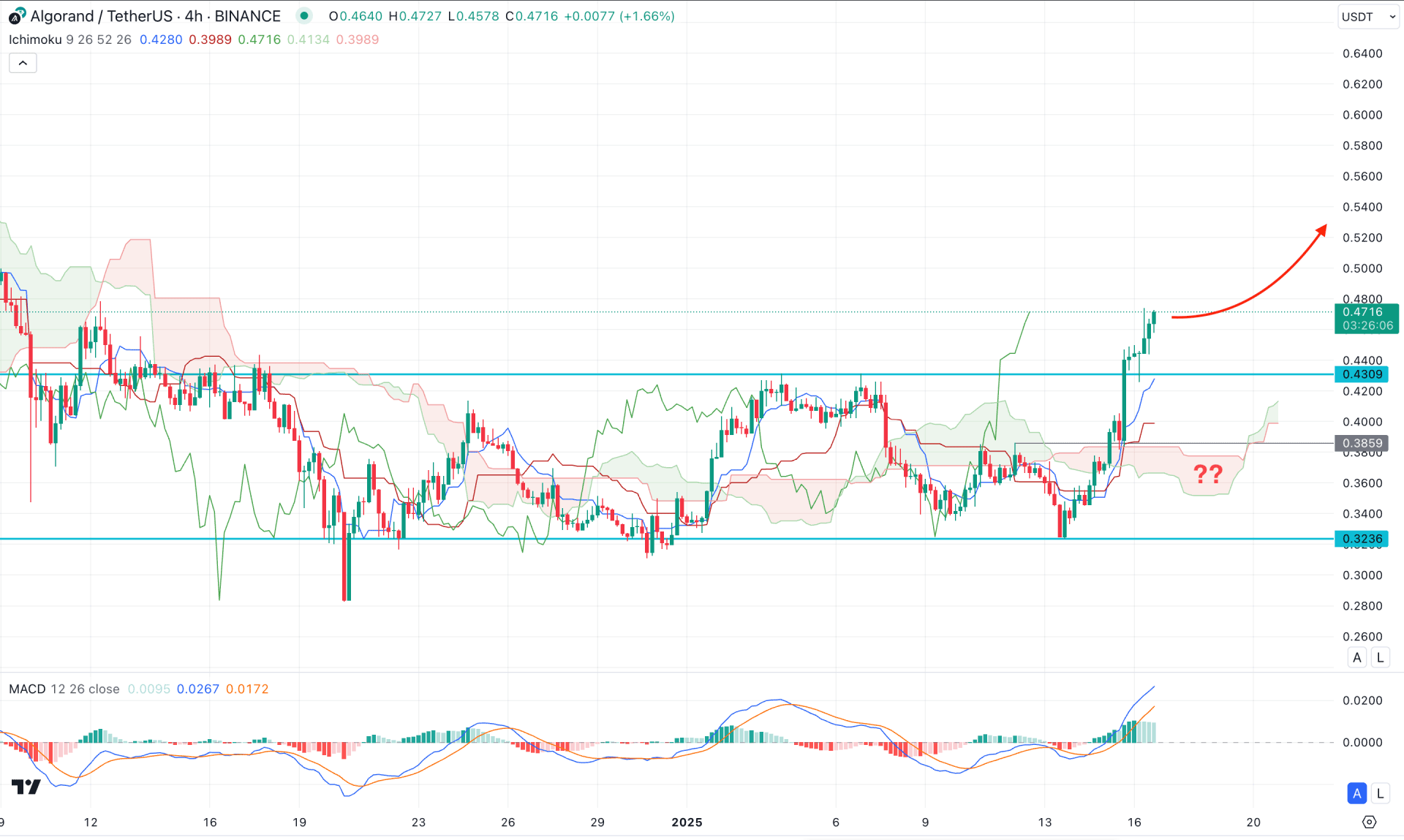Click the 0.6400 price axis label
Viewport: 1404px width, 840px height.
pos(1362,53)
